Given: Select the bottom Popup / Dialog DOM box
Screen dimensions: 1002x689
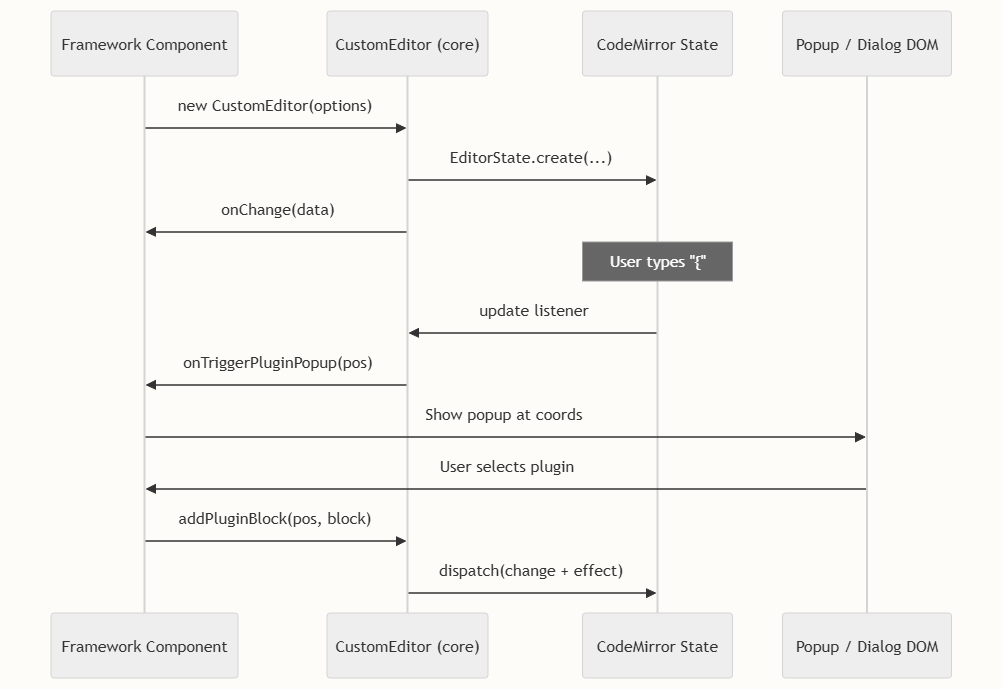Looking at the screenshot, I should [867, 646].
